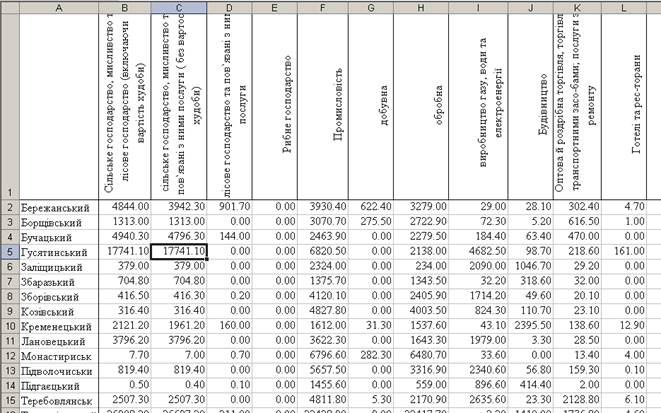Click the Зборівський cell
Viewport: 661px width, 413px height.
[x=59, y=296]
